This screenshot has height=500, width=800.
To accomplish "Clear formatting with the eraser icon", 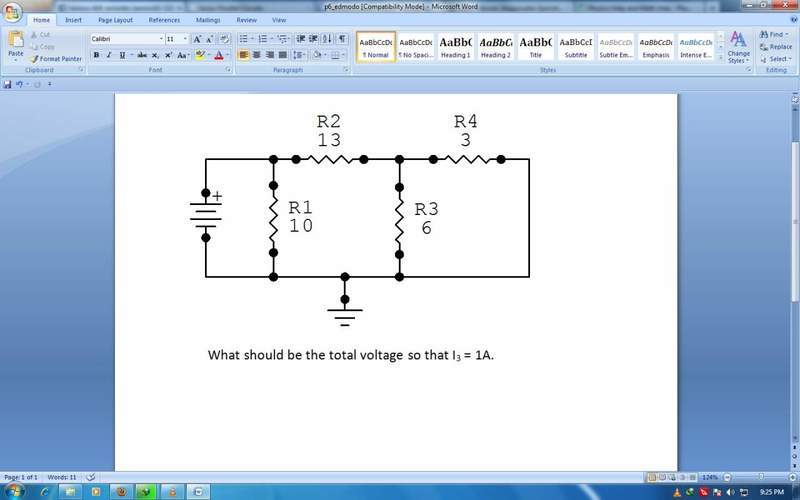I will [x=224, y=39].
